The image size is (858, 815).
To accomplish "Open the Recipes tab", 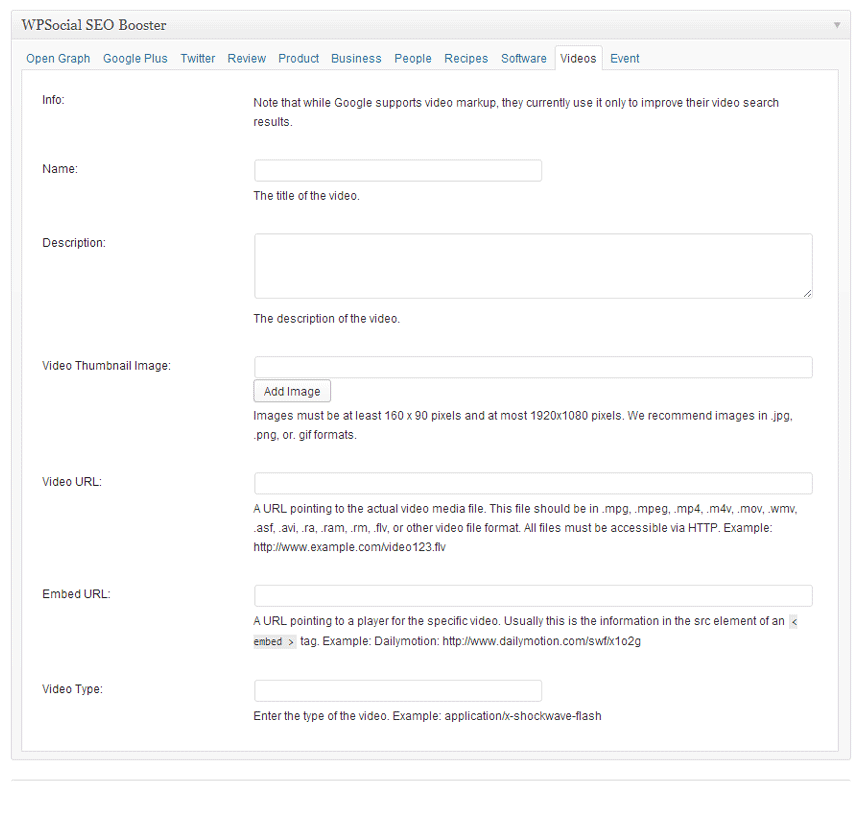I will 466,59.
